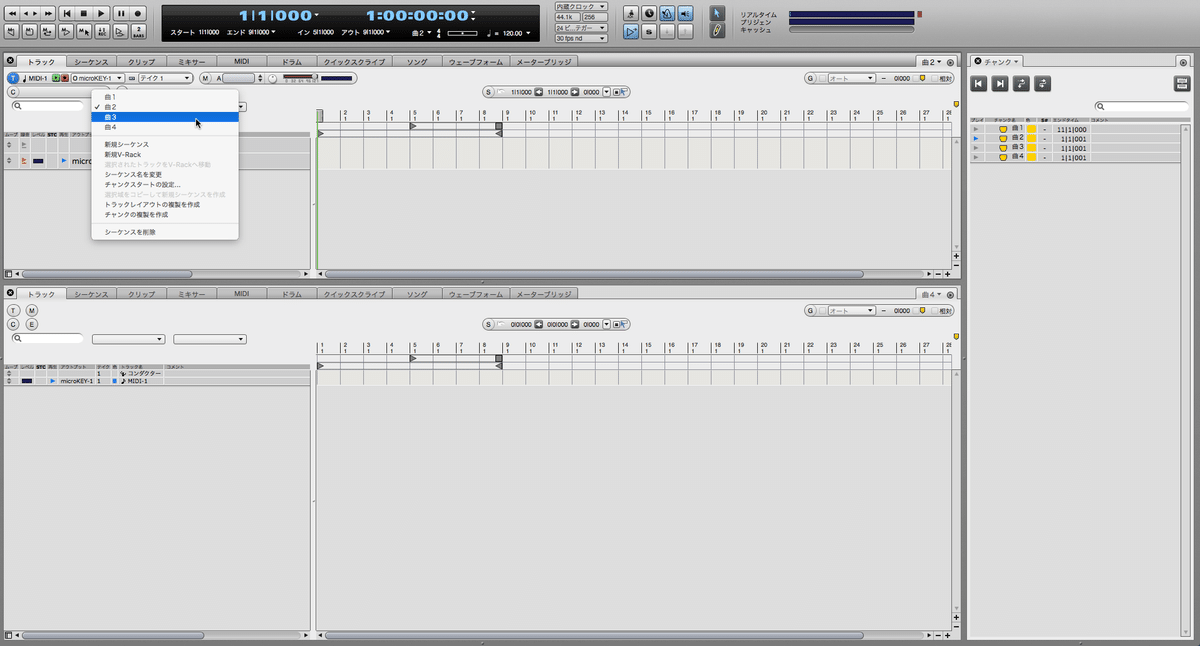This screenshot has height=646, width=1200.
Task: Toggle the G grid button in 曲2 window
Action: pos(811,78)
